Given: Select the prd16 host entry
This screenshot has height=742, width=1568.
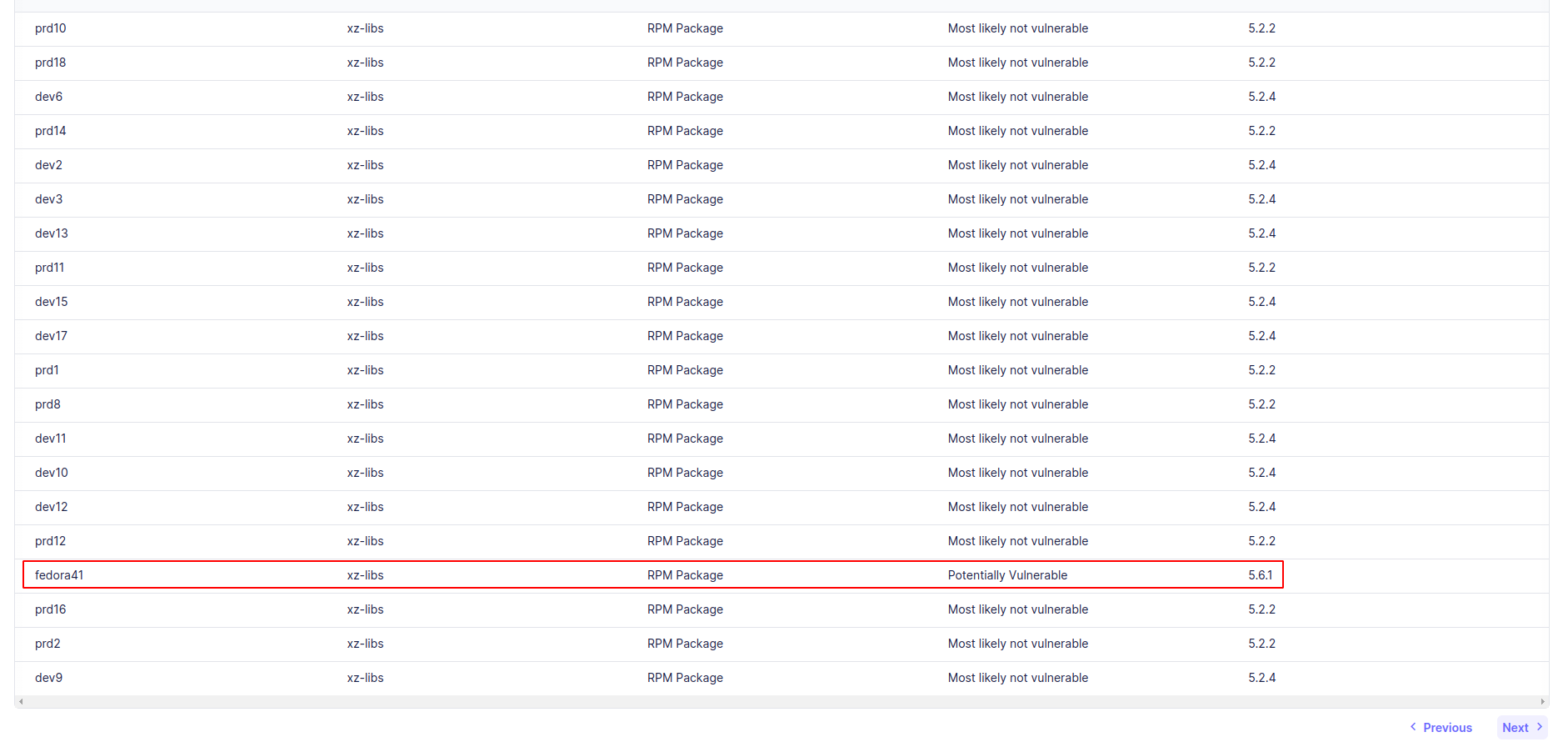Looking at the screenshot, I should pyautogui.click(x=51, y=609).
